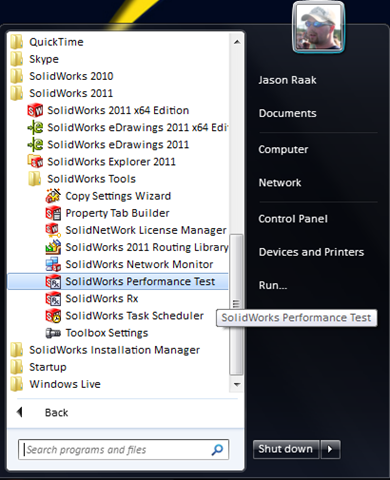This screenshot has width=390, height=480.
Task: Run SolidWorks Performance Test icon
Action: click(x=53, y=282)
